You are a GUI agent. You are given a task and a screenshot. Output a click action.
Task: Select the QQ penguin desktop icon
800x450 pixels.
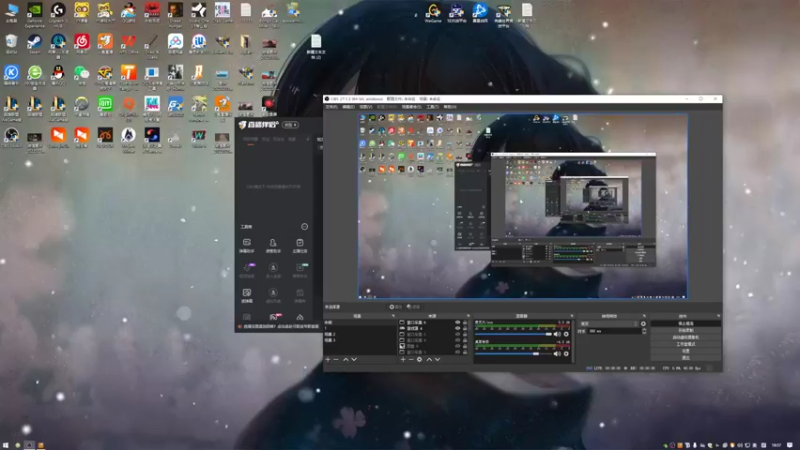[58, 75]
